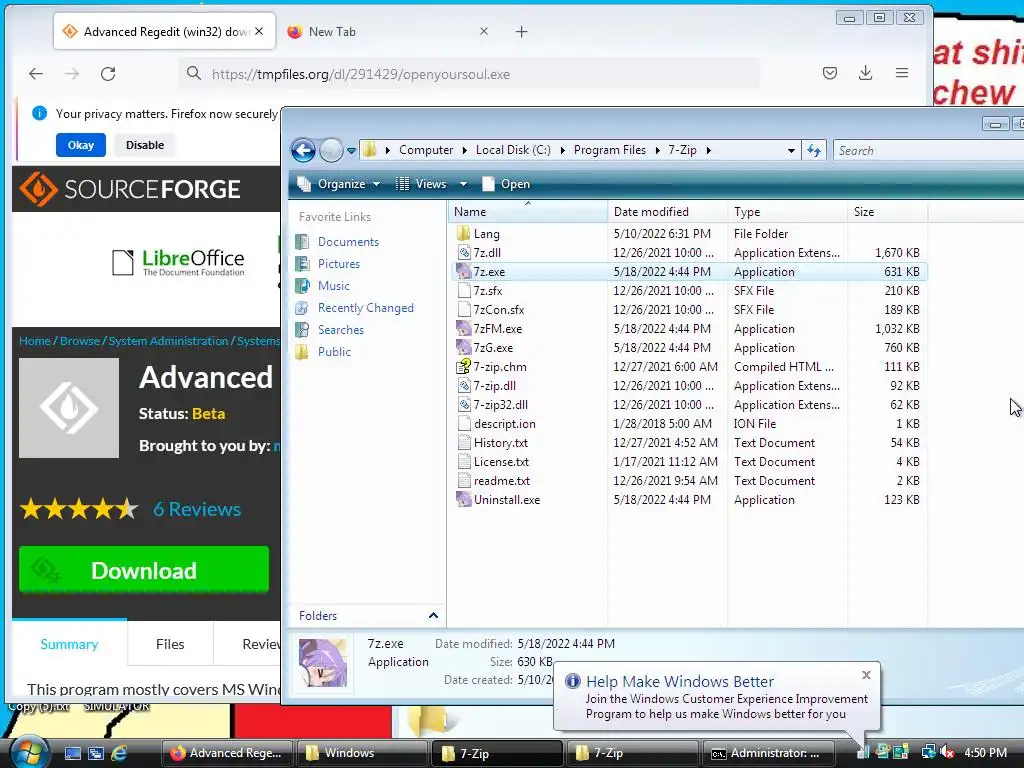The width and height of the screenshot is (1024, 768).
Task: Open the Organize menu
Action: pos(339,184)
